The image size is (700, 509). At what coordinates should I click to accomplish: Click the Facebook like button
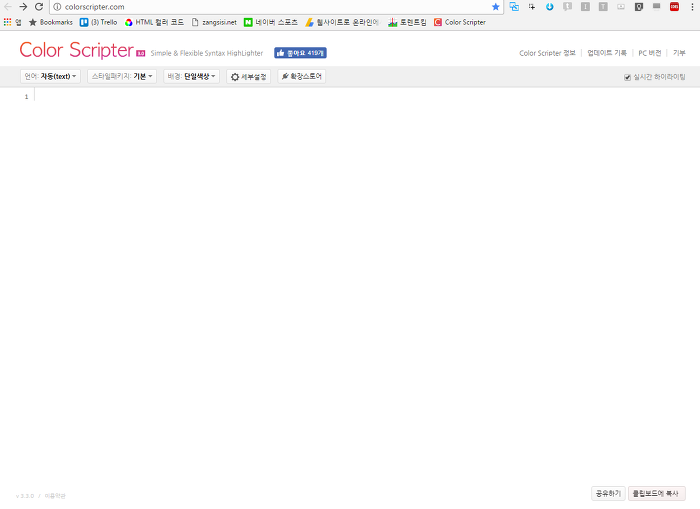pos(300,53)
